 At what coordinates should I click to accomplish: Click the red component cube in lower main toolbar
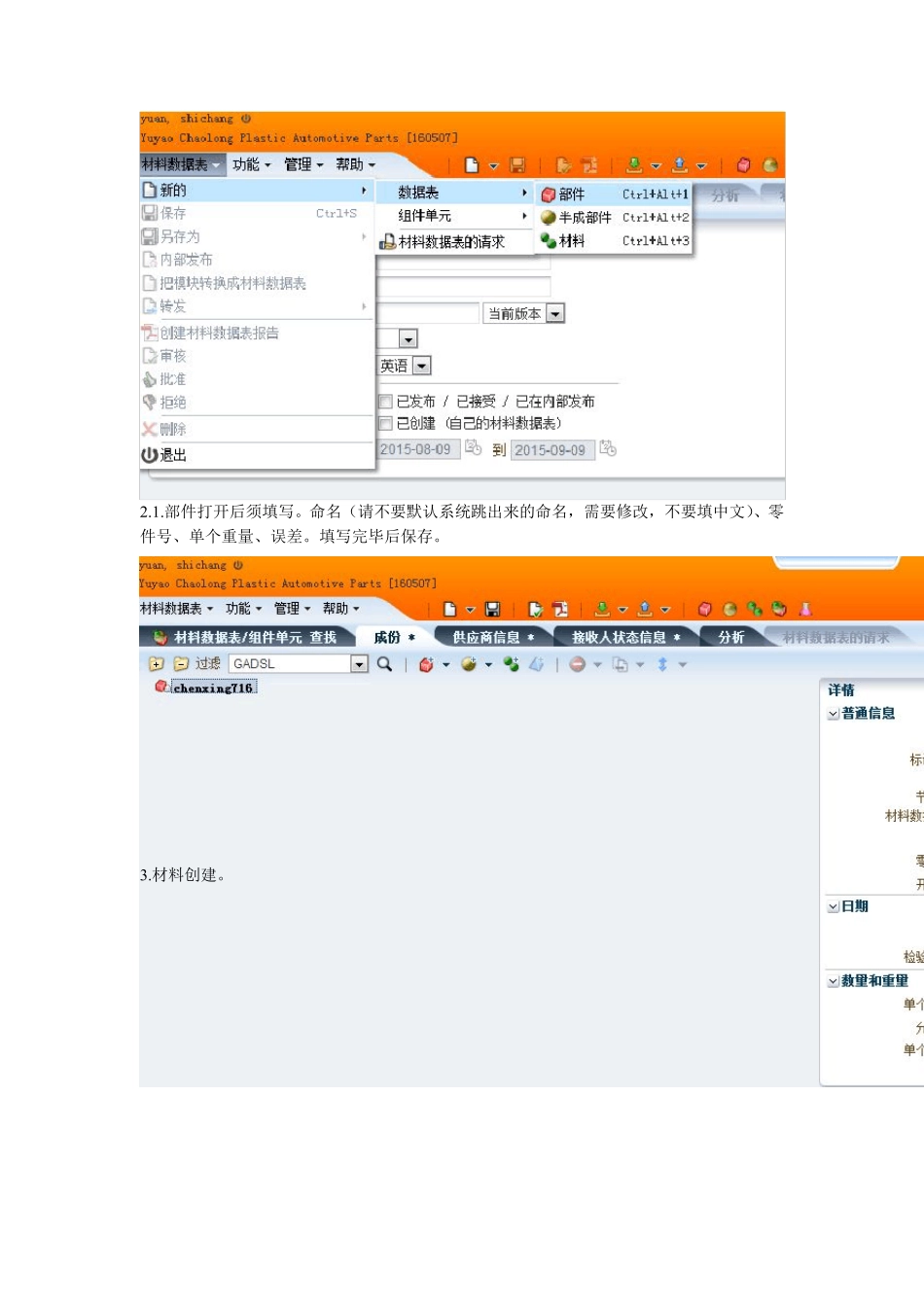click(x=705, y=610)
